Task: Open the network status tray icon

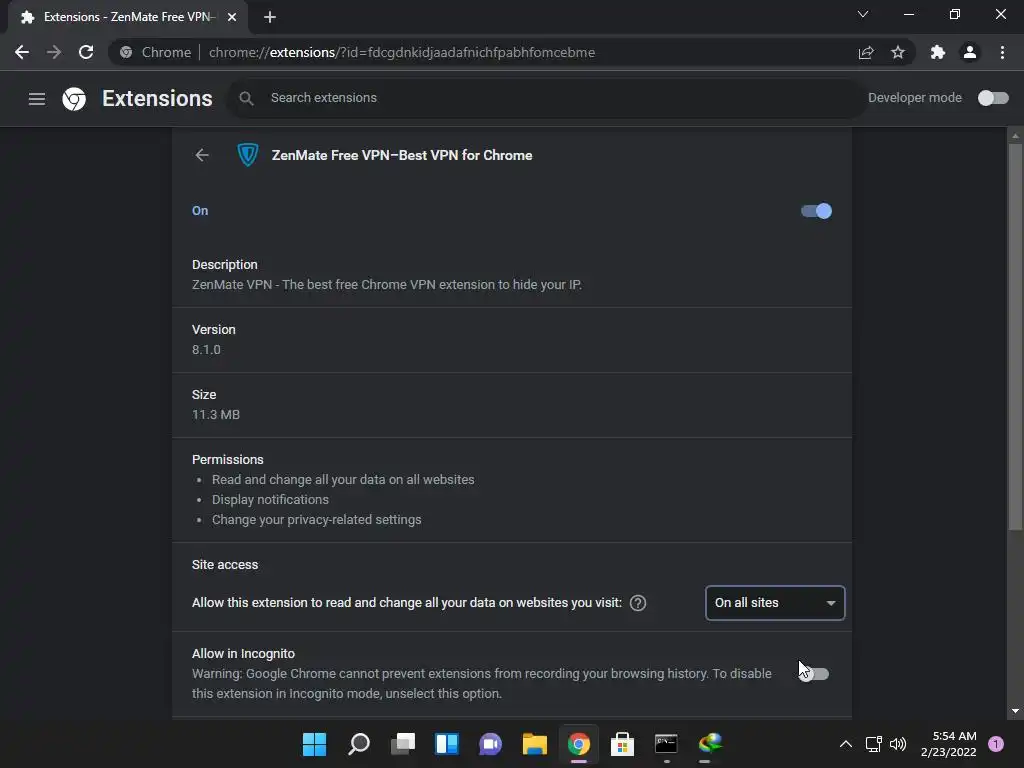Action: click(x=874, y=744)
